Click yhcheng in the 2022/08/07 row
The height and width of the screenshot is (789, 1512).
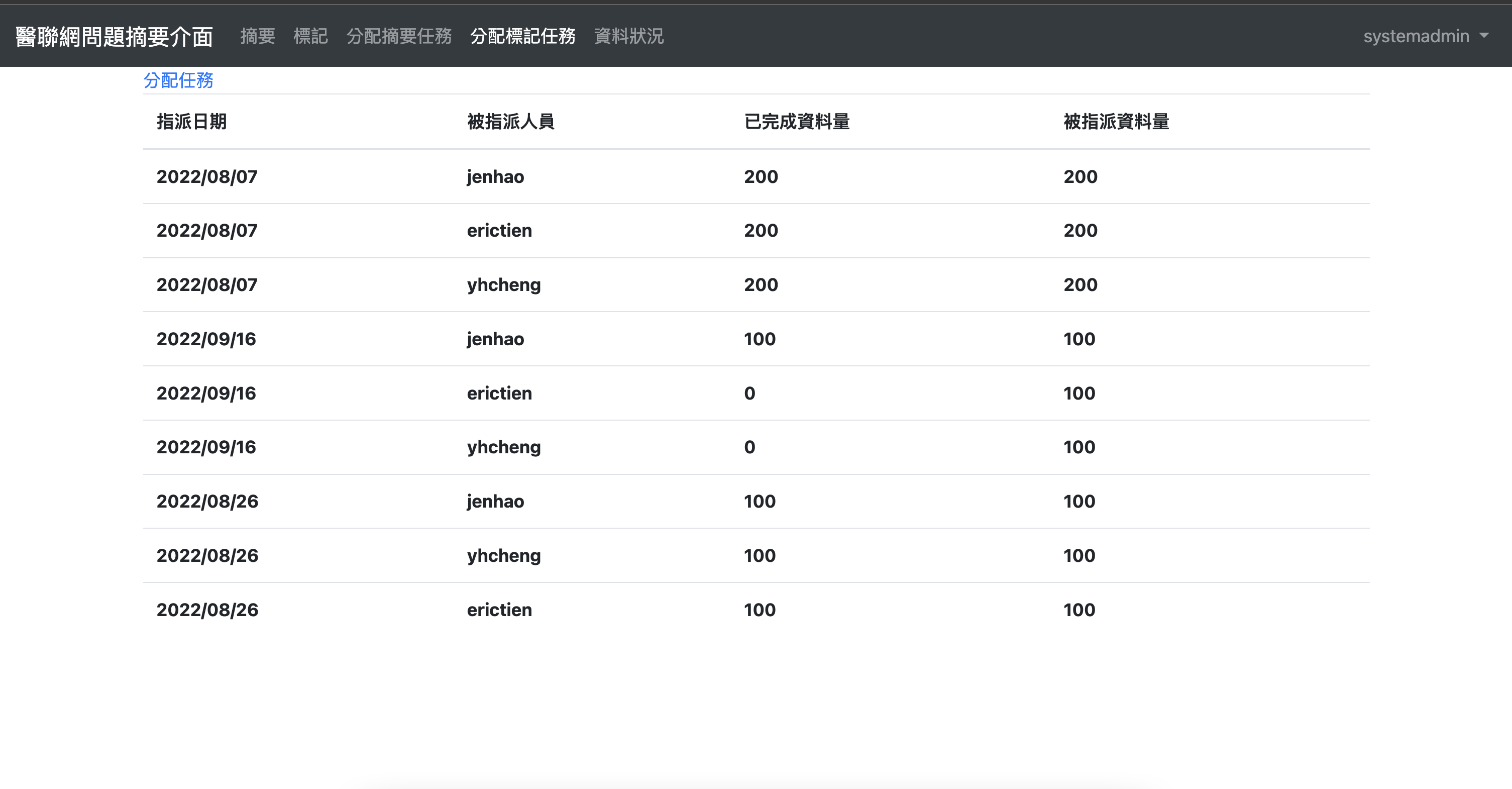tap(504, 285)
